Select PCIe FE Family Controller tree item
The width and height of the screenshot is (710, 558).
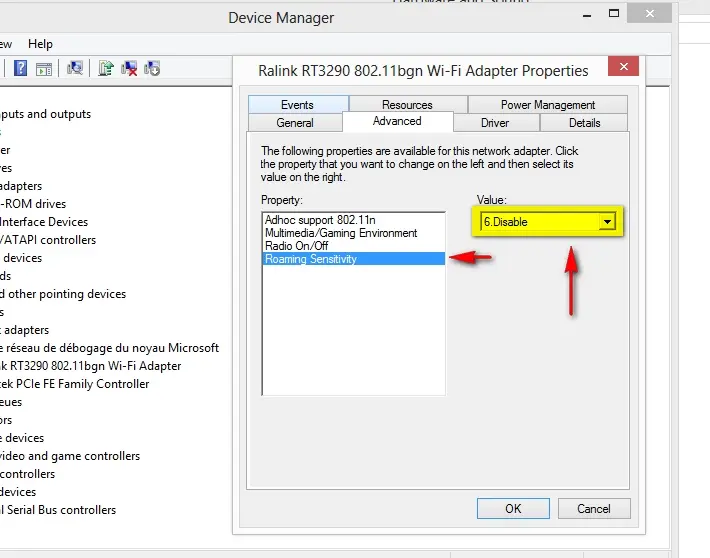click(x=75, y=384)
